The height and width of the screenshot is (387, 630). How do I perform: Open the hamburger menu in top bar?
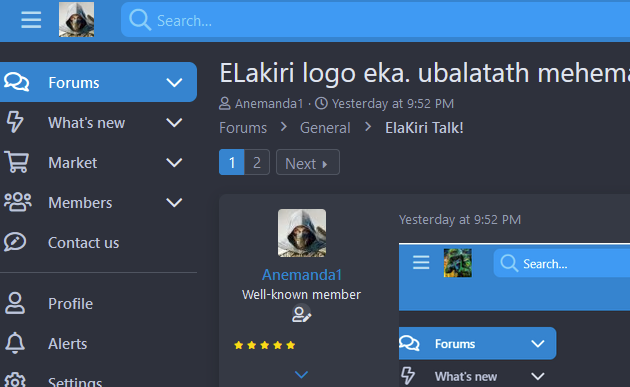click(x=31, y=20)
